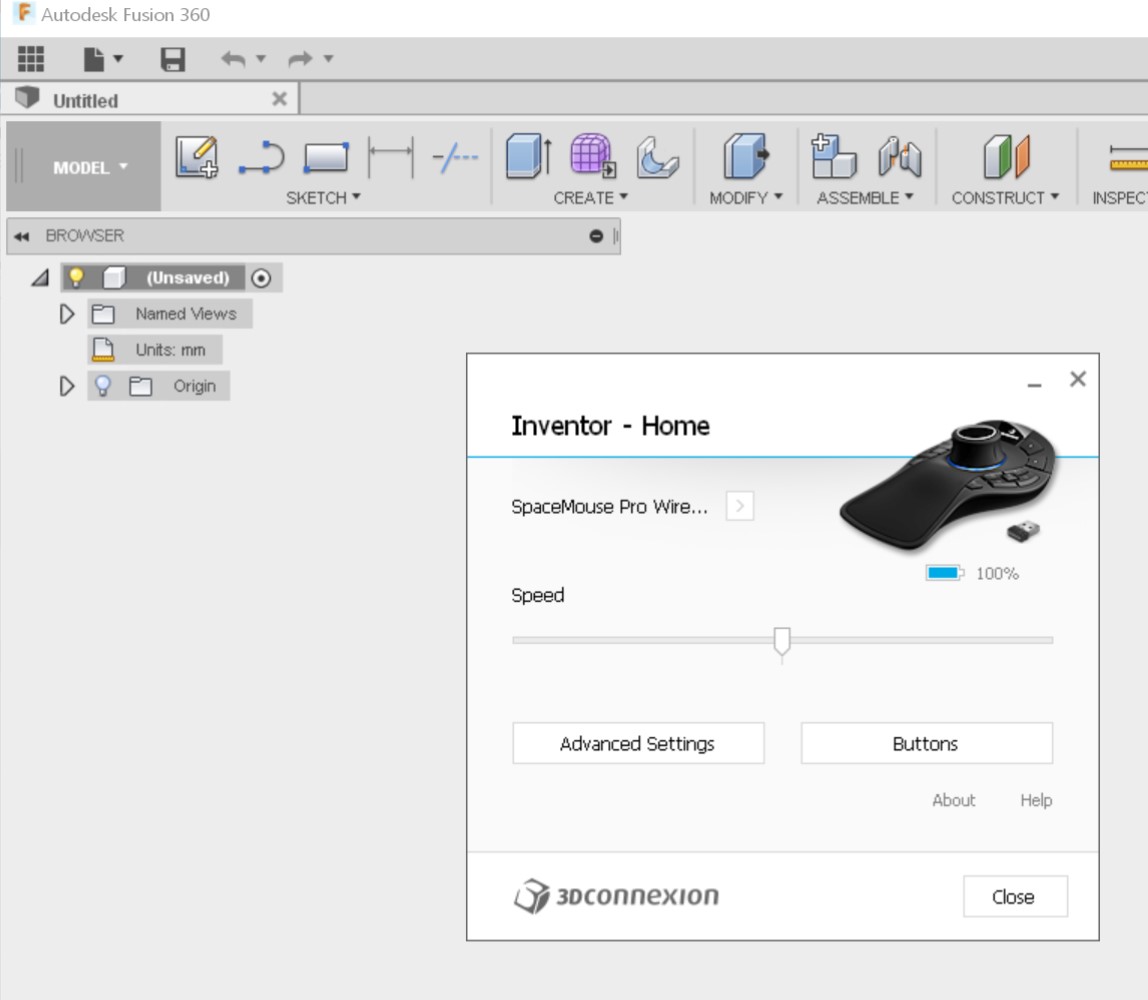
Task: Select the Origin tree item
Action: (x=195, y=386)
